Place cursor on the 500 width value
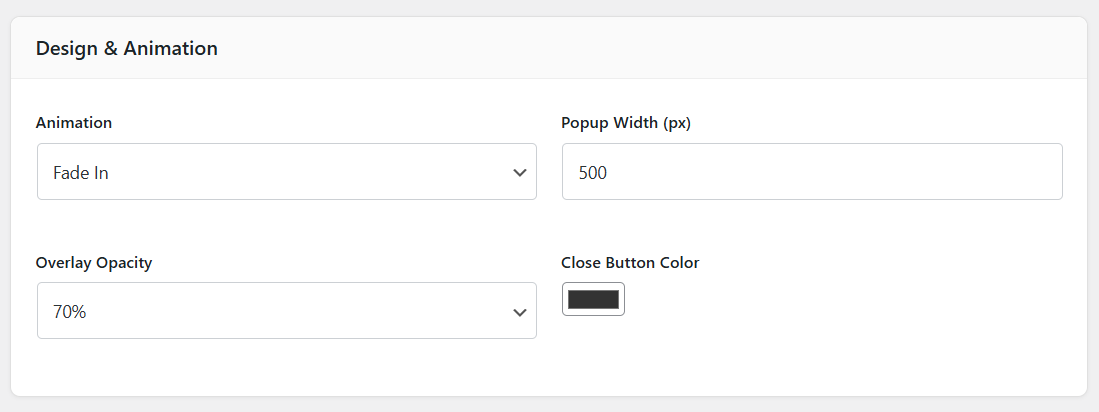The height and width of the screenshot is (412, 1099). click(593, 173)
